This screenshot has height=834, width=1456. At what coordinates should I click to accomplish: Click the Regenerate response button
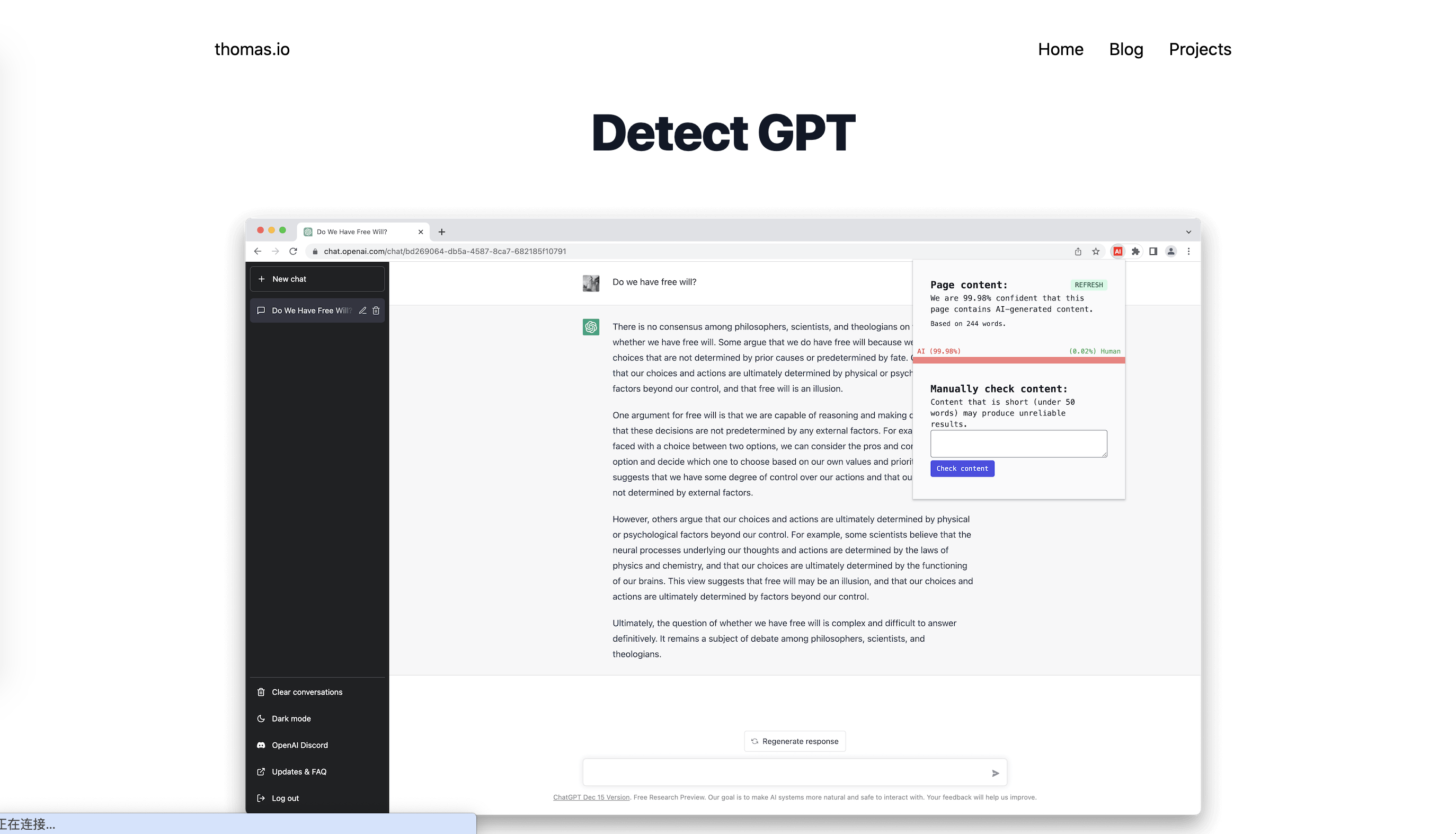(x=794, y=741)
